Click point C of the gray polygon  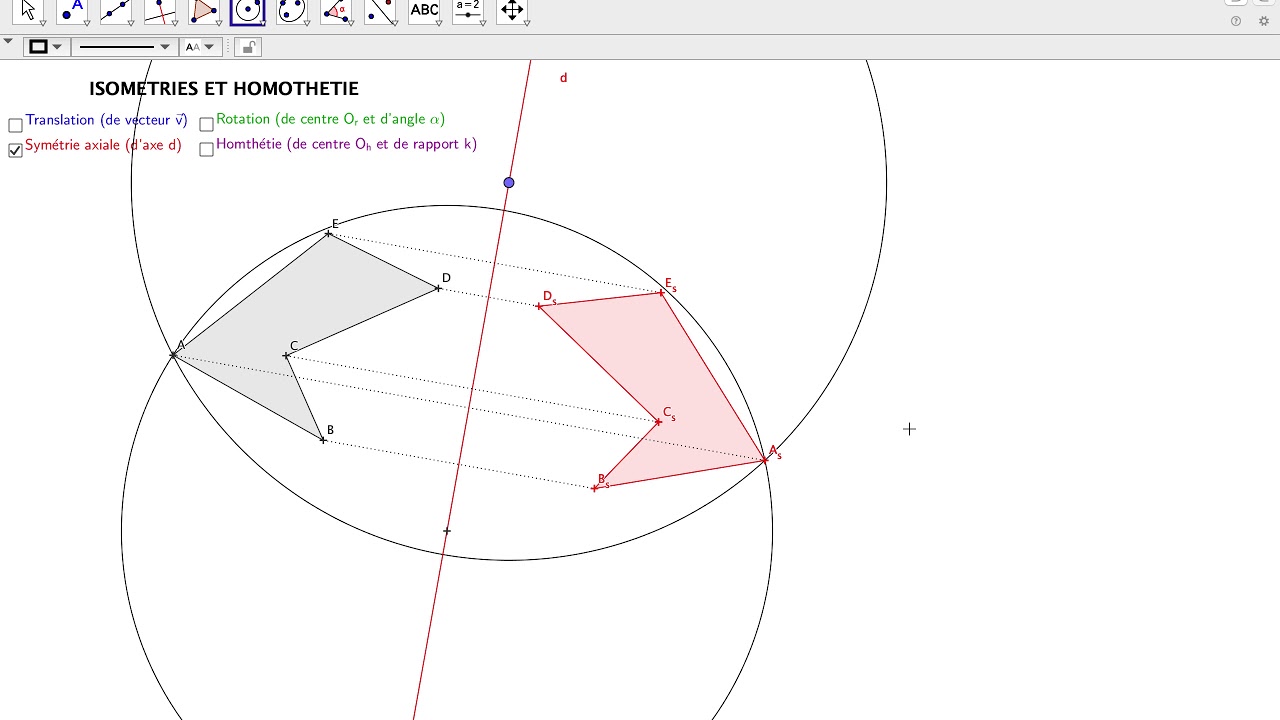pos(286,356)
